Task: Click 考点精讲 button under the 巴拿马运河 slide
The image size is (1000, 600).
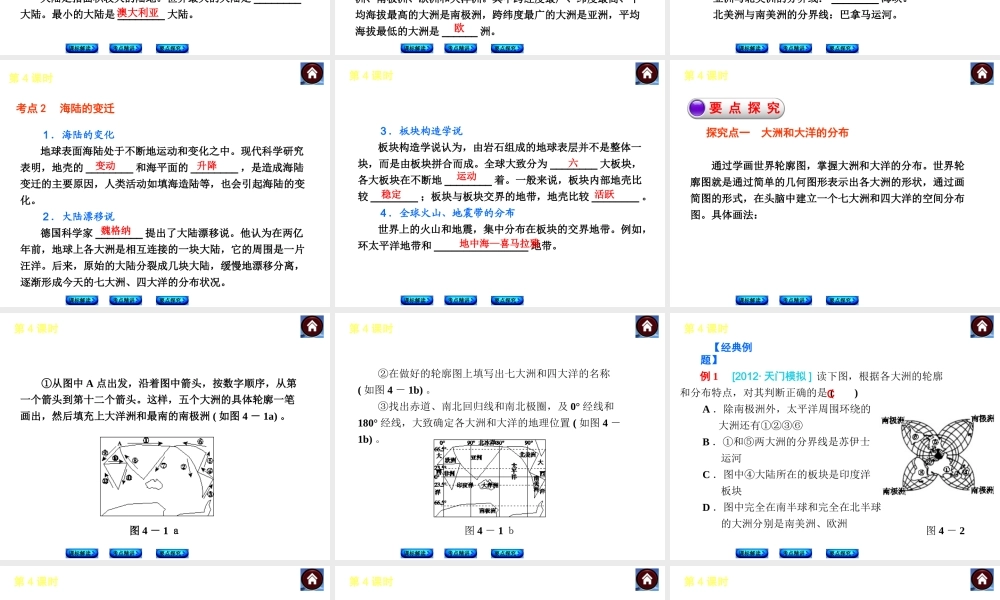Action: [x=795, y=48]
